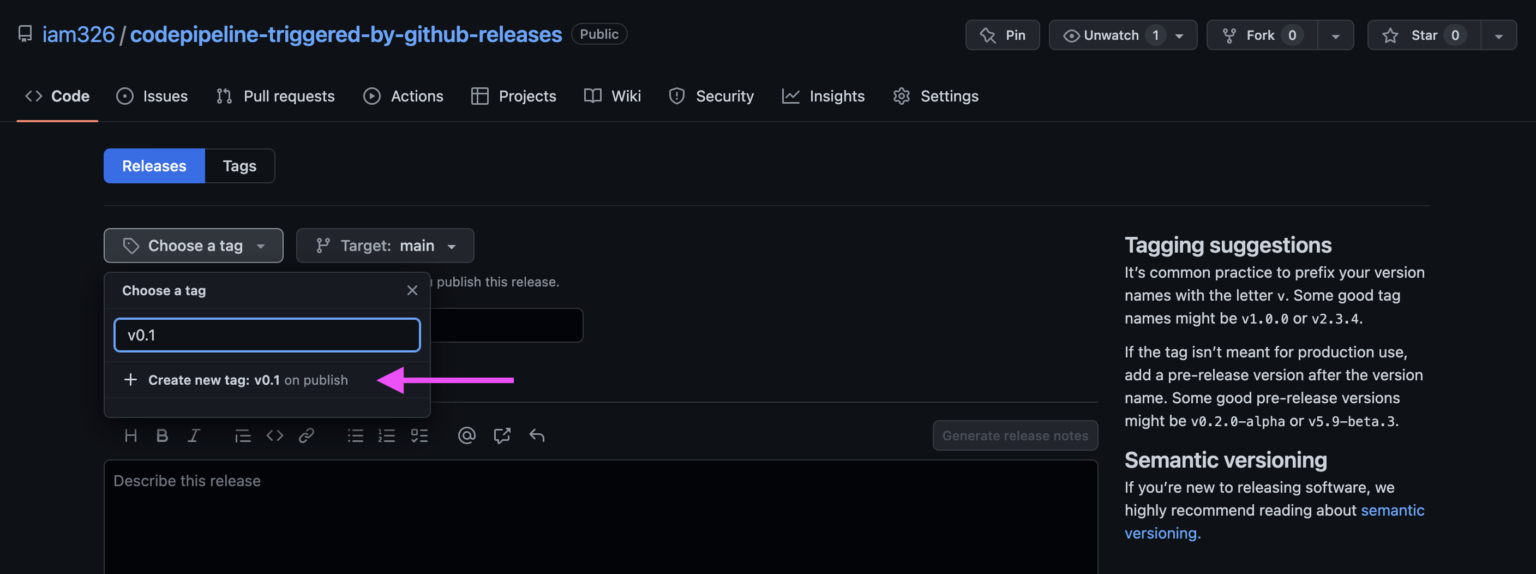
Task: Insert a bulleted list
Action: [355, 435]
